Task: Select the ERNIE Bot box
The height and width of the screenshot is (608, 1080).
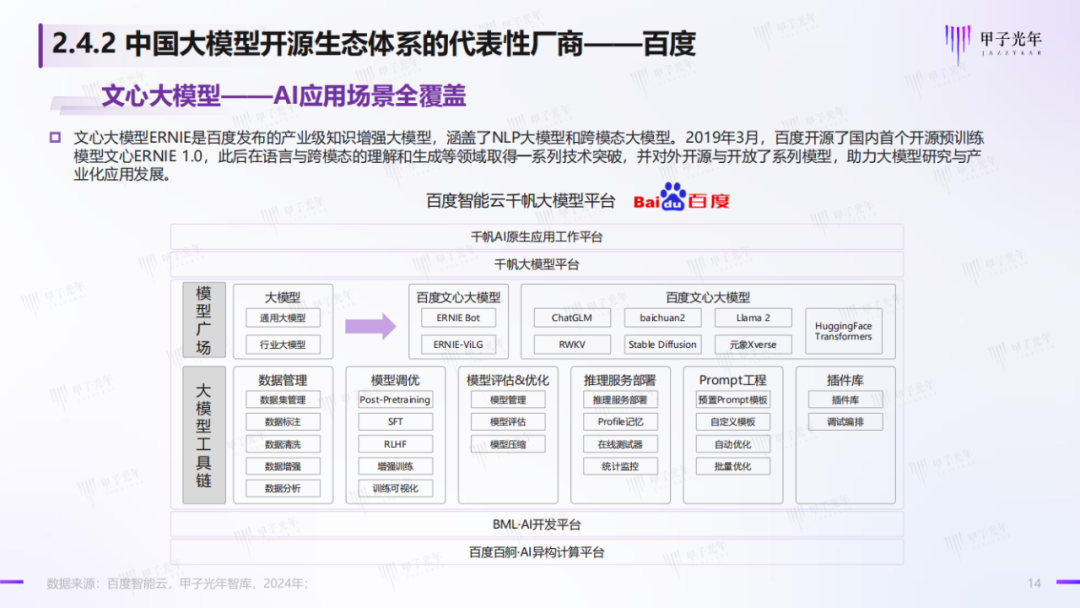Action: (x=458, y=318)
